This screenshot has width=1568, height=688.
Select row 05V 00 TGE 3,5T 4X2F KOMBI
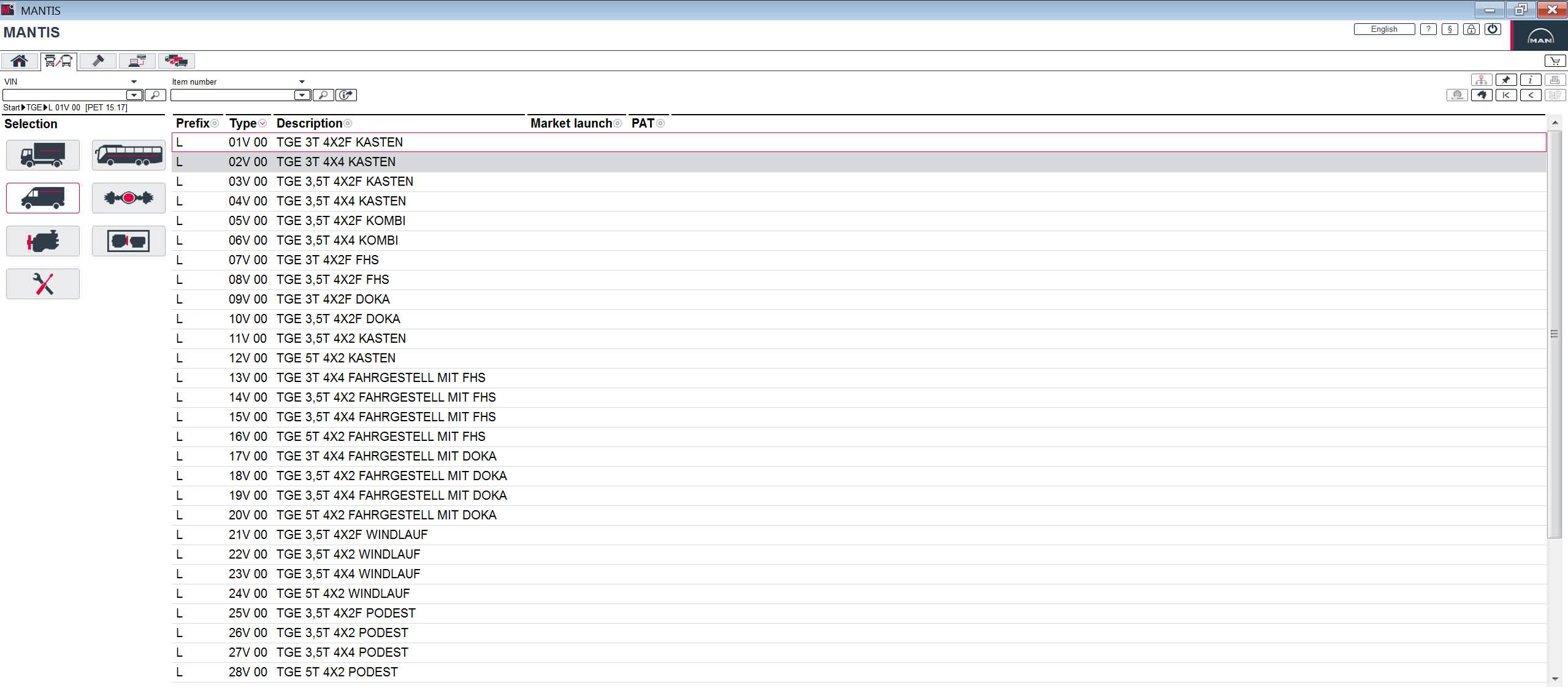(x=341, y=221)
